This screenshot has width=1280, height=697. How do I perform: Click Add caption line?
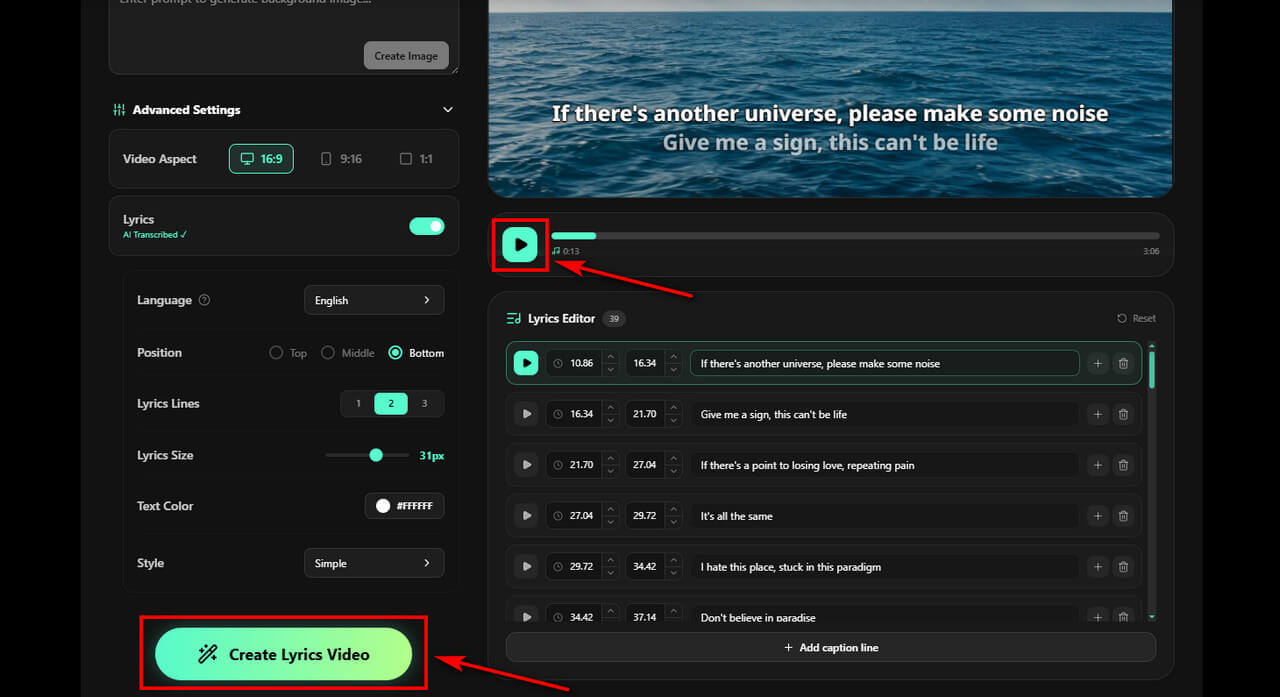(830, 647)
